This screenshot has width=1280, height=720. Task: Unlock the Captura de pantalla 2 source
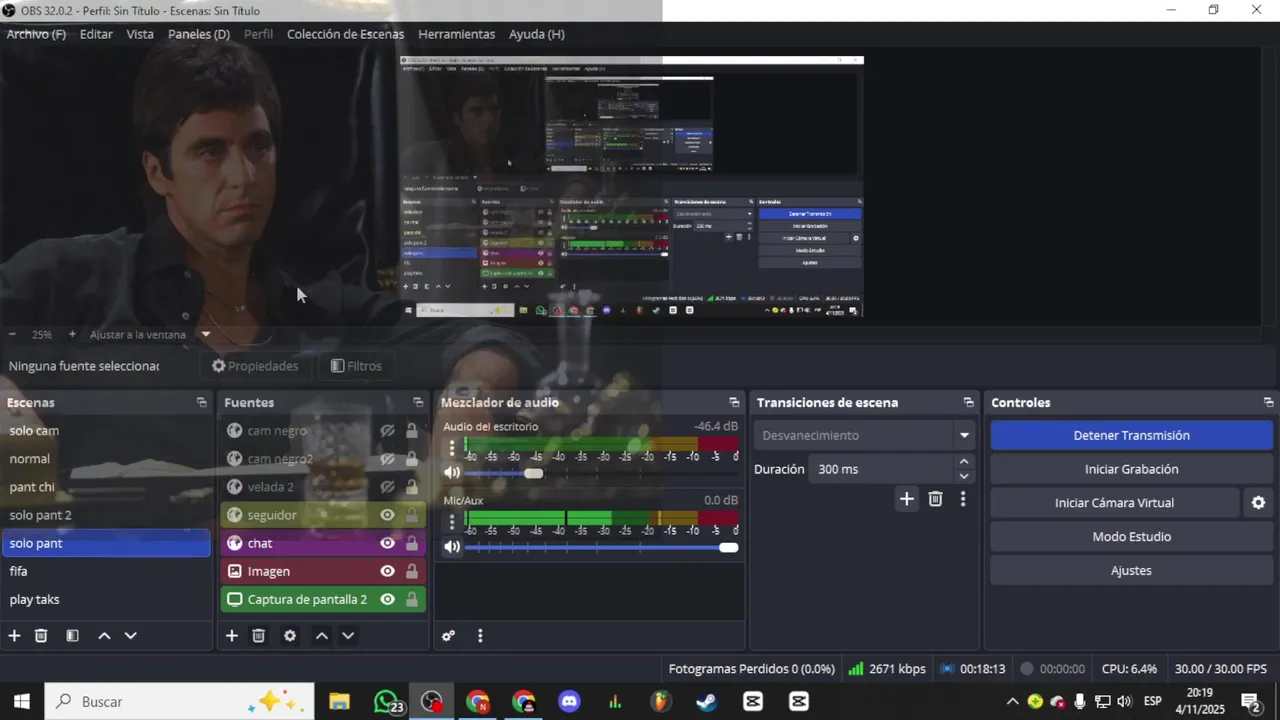[411, 600]
